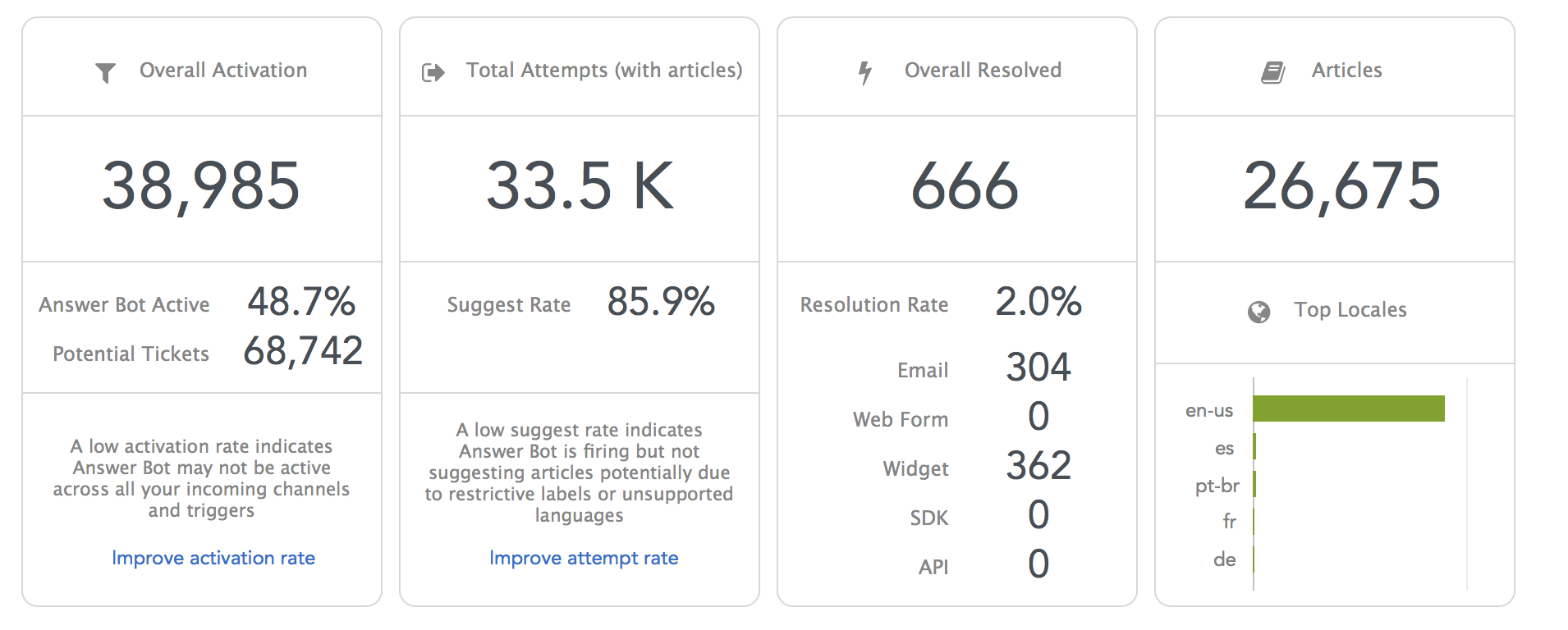This screenshot has height=630, width=1568.
Task: Open the Improve attempt rate link
Action: pyautogui.click(x=584, y=558)
